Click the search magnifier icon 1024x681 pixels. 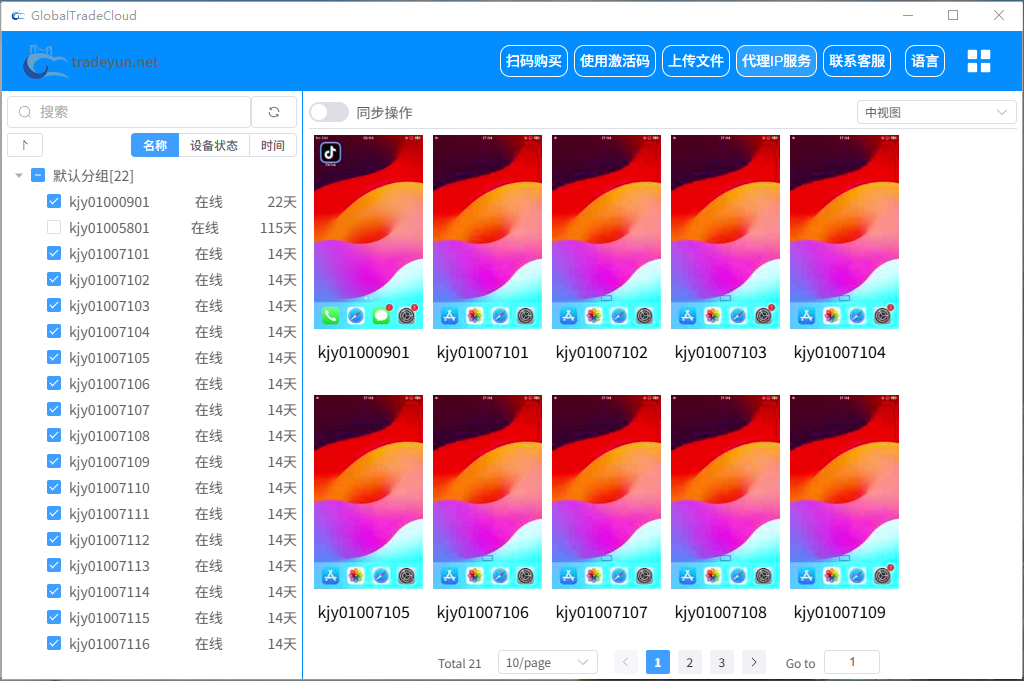click(28, 112)
